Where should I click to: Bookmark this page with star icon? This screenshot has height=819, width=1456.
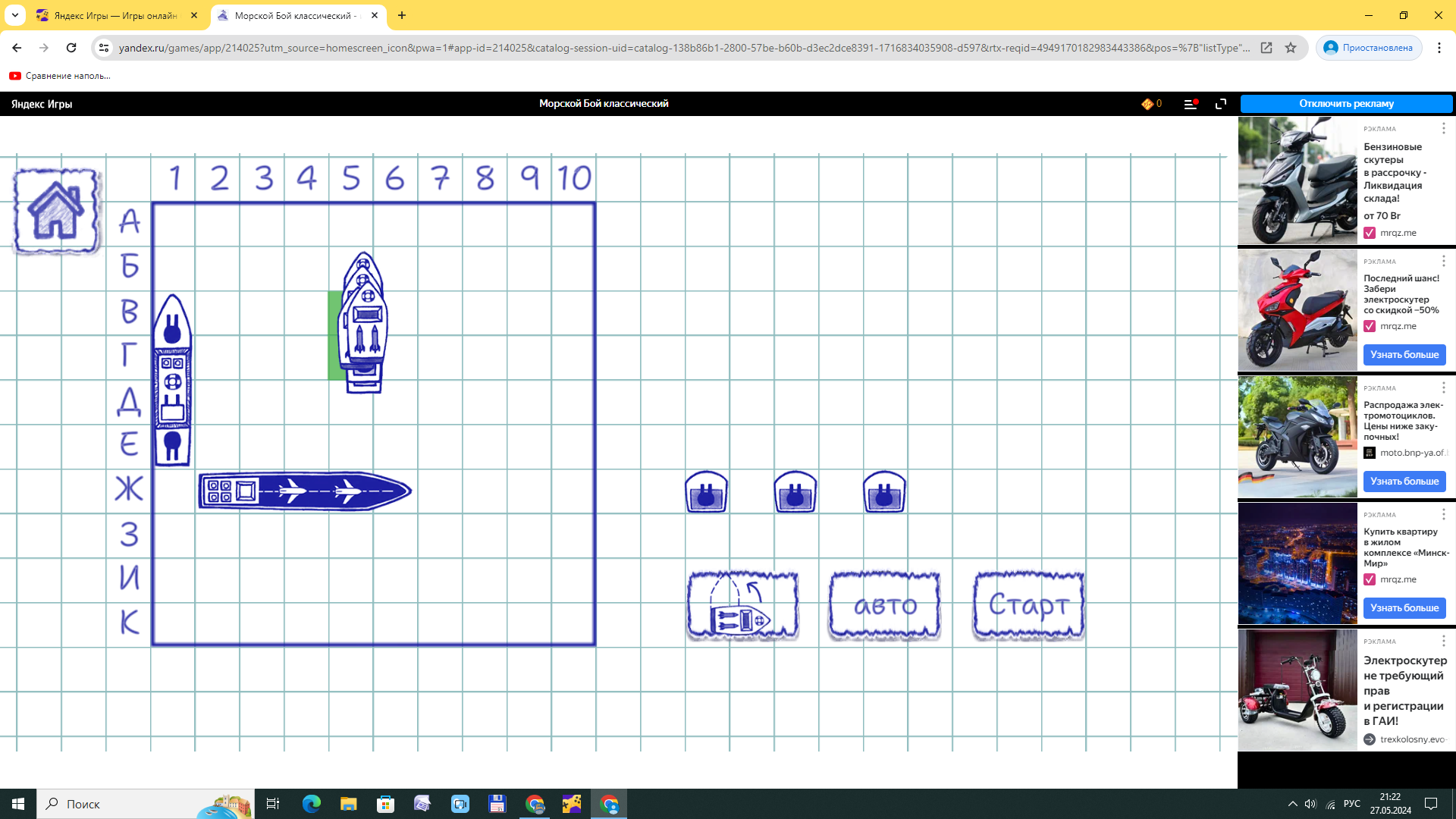pos(1291,48)
